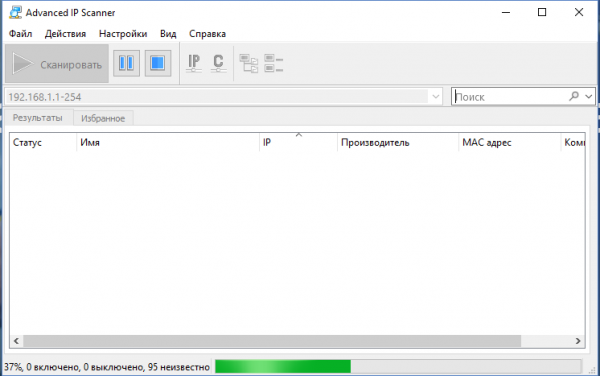Click the Сканировать button
The width and height of the screenshot is (600, 376).
pos(57,63)
